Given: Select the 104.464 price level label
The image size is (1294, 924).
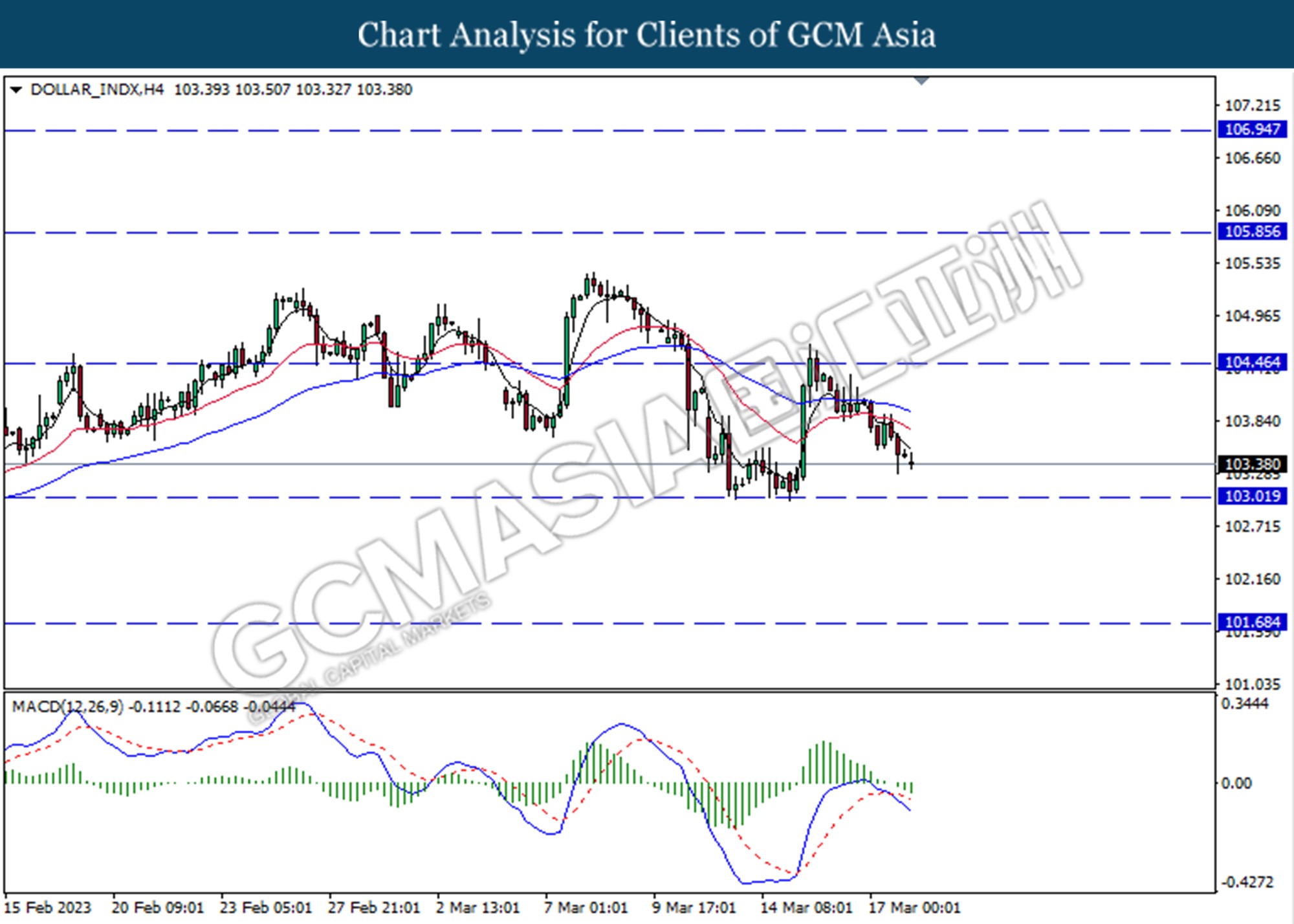Looking at the screenshot, I should [1252, 362].
